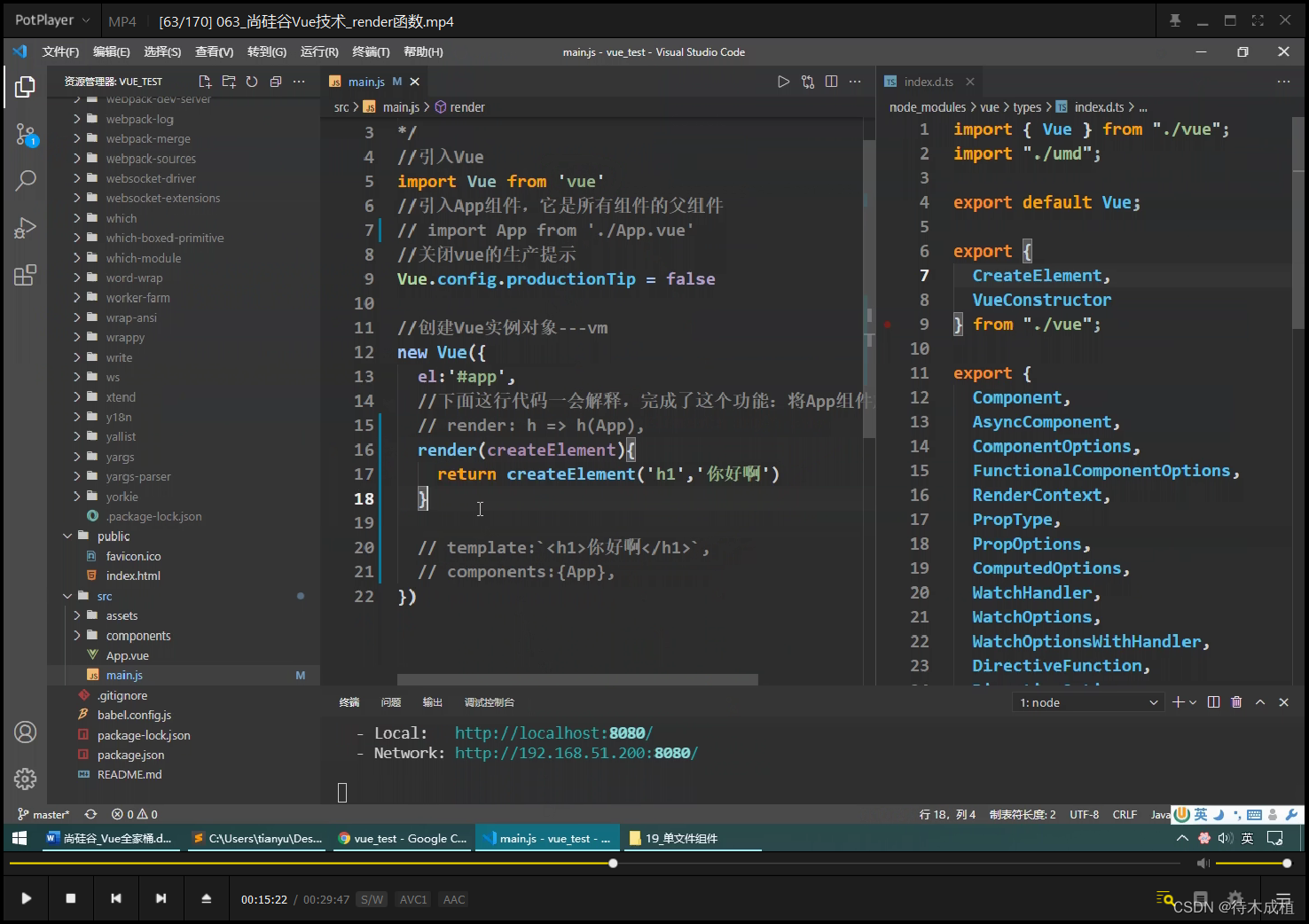Collapse the public folder

tap(67, 536)
